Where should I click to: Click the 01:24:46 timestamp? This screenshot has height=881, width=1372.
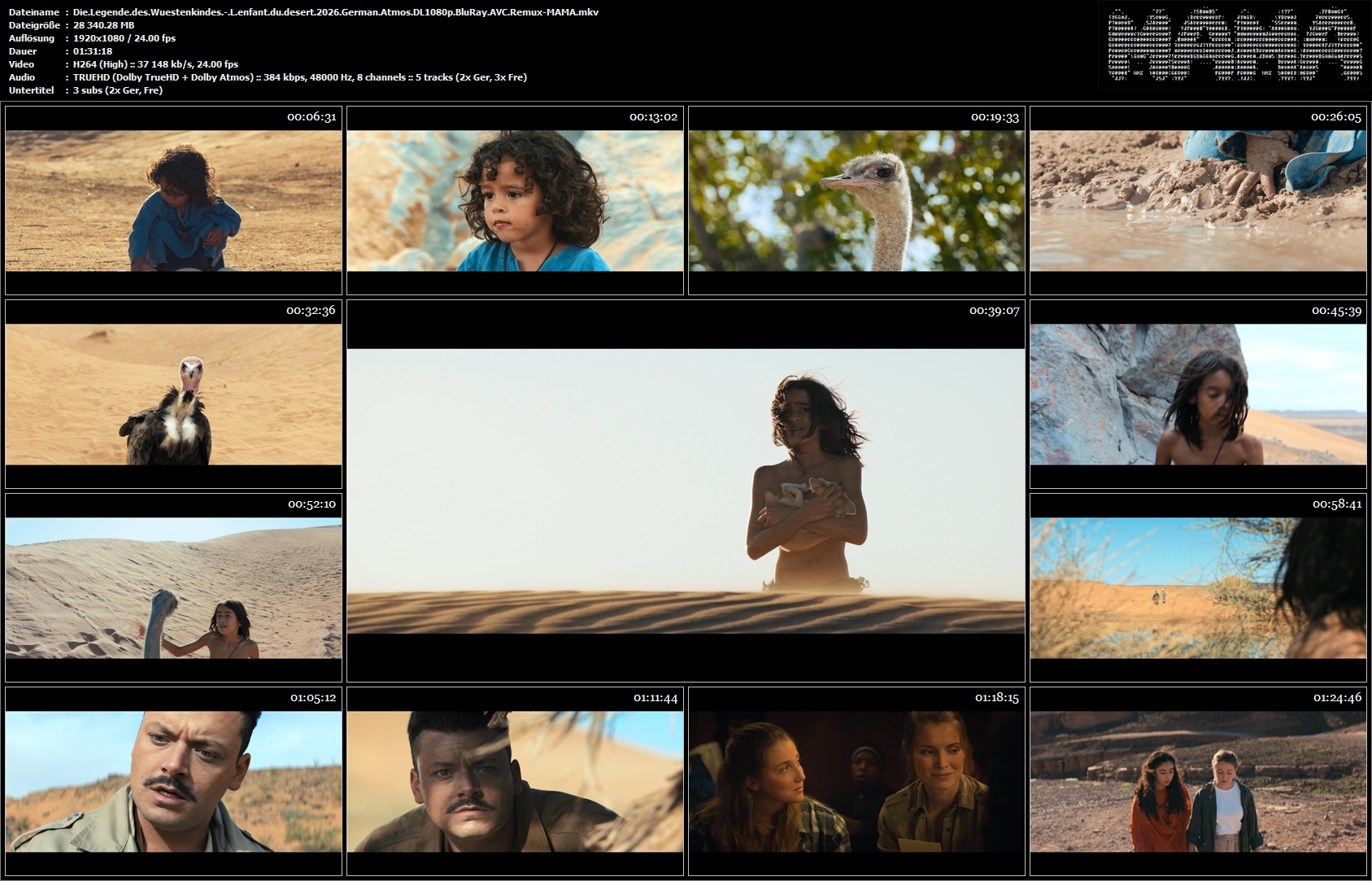coord(1337,698)
